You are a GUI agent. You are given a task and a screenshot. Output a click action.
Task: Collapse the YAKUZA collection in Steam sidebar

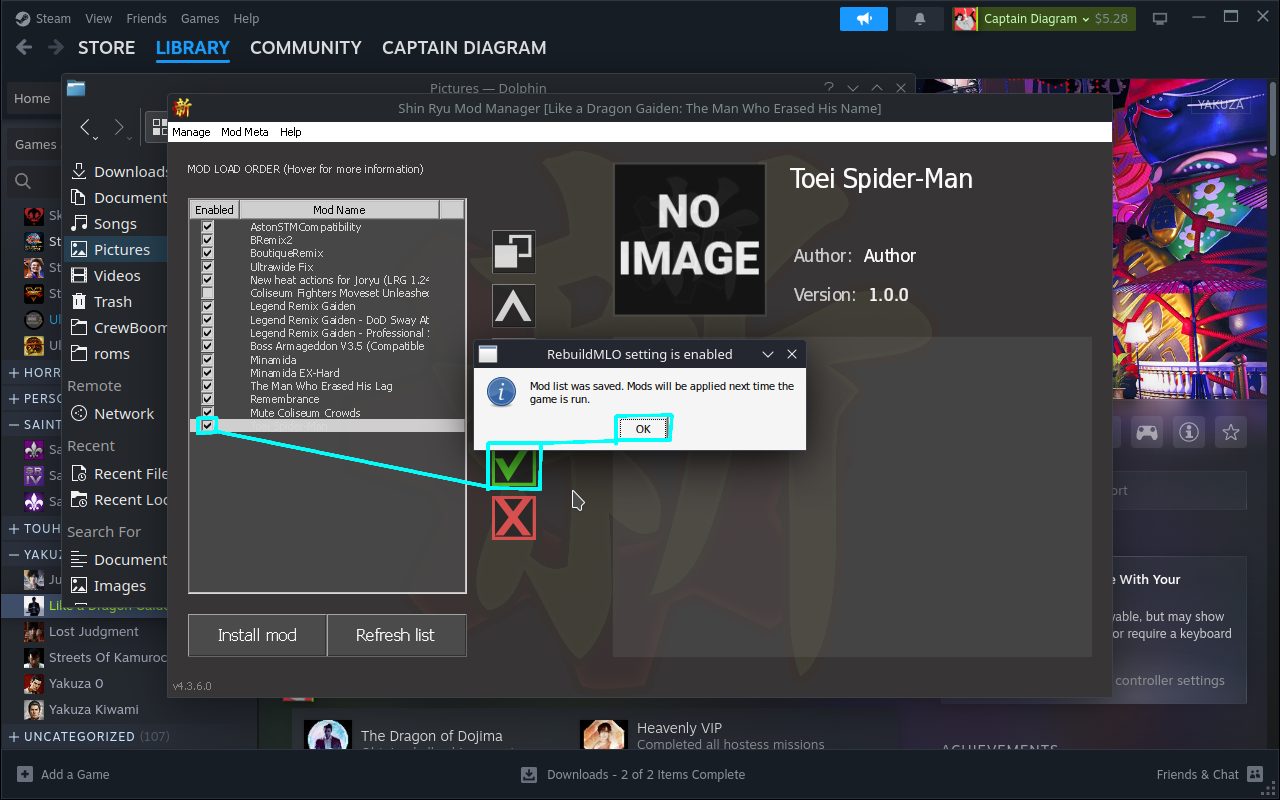[x=14, y=555]
